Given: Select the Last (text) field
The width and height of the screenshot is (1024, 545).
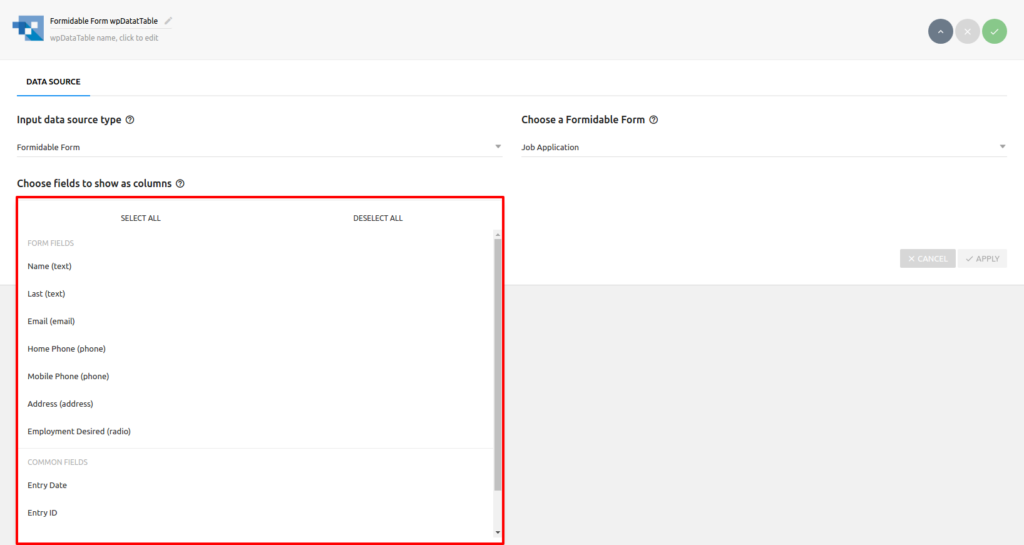Looking at the screenshot, I should coord(256,294).
